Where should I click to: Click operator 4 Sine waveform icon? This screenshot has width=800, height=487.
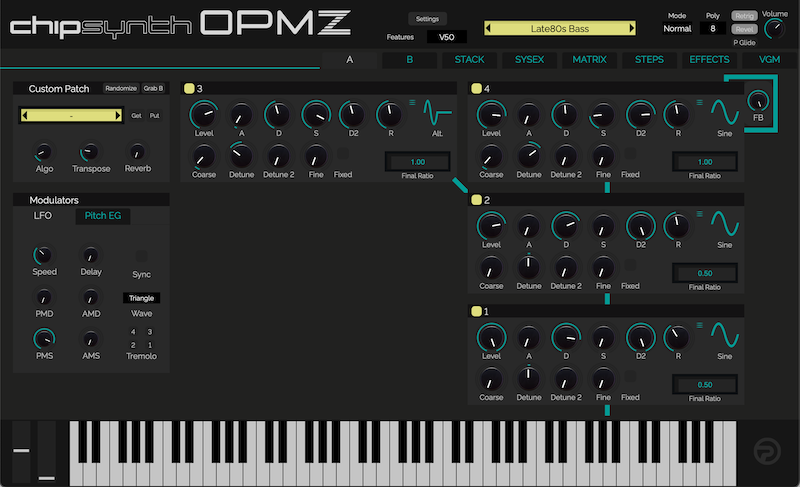pos(724,113)
